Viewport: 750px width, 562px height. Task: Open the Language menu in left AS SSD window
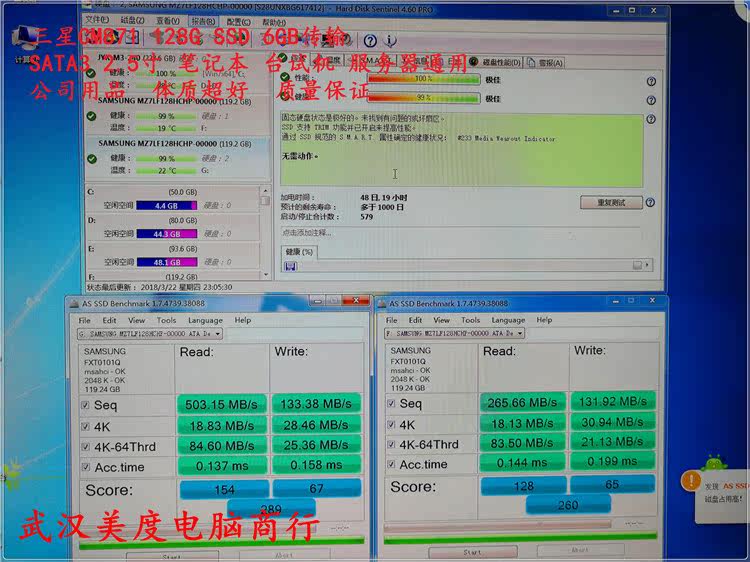pyautogui.click(x=205, y=320)
